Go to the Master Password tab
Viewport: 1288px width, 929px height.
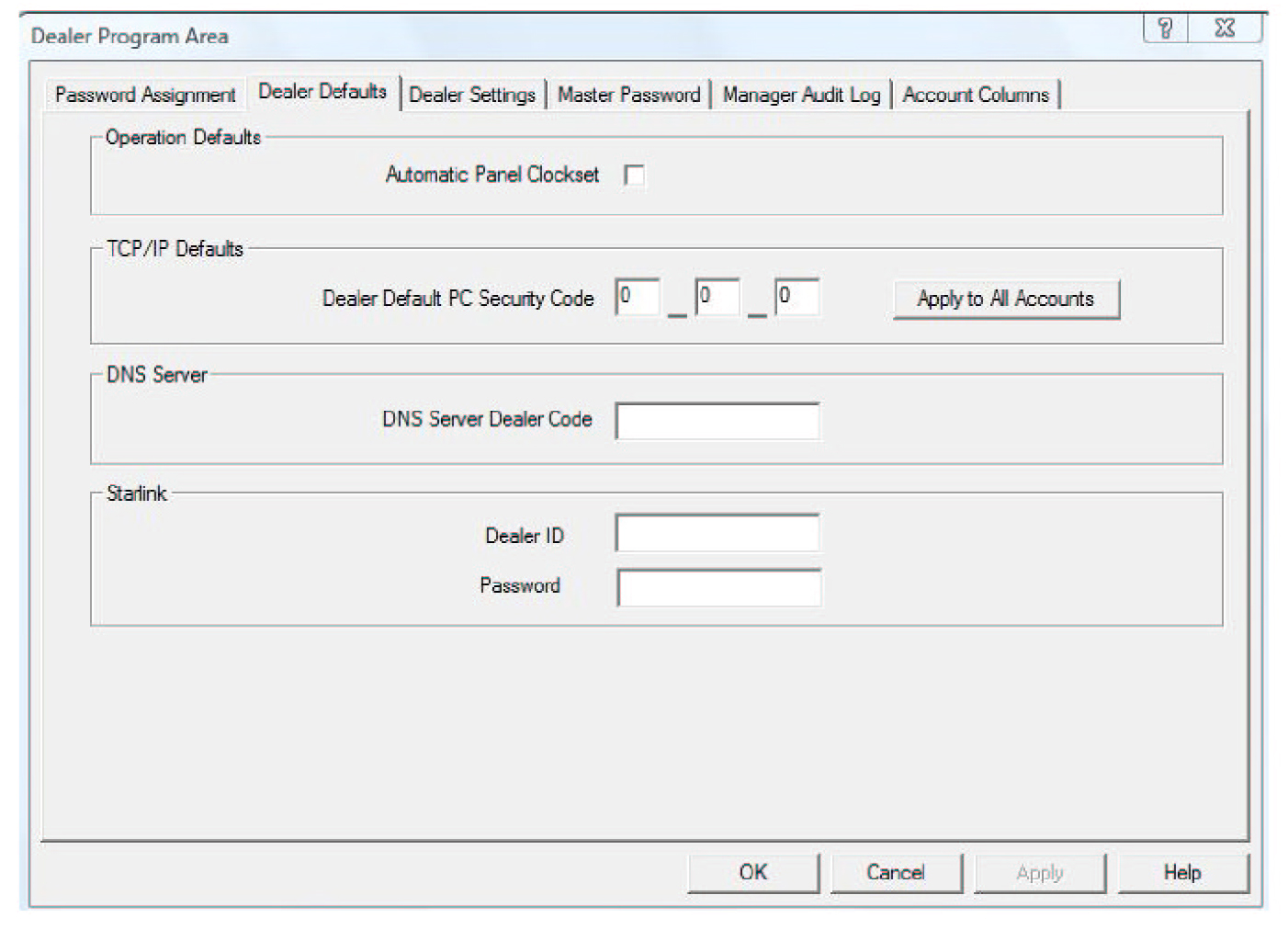pyautogui.click(x=628, y=95)
